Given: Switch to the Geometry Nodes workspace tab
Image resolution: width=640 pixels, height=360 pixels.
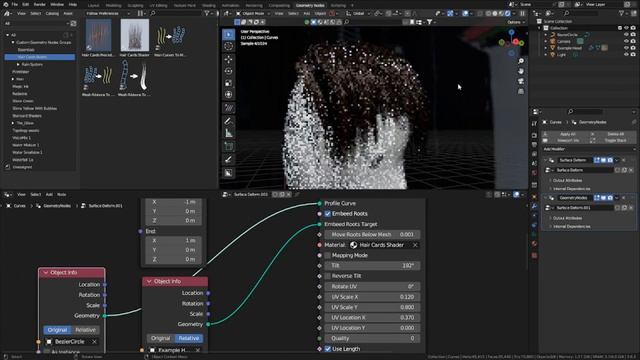Looking at the screenshot, I should (310, 5).
